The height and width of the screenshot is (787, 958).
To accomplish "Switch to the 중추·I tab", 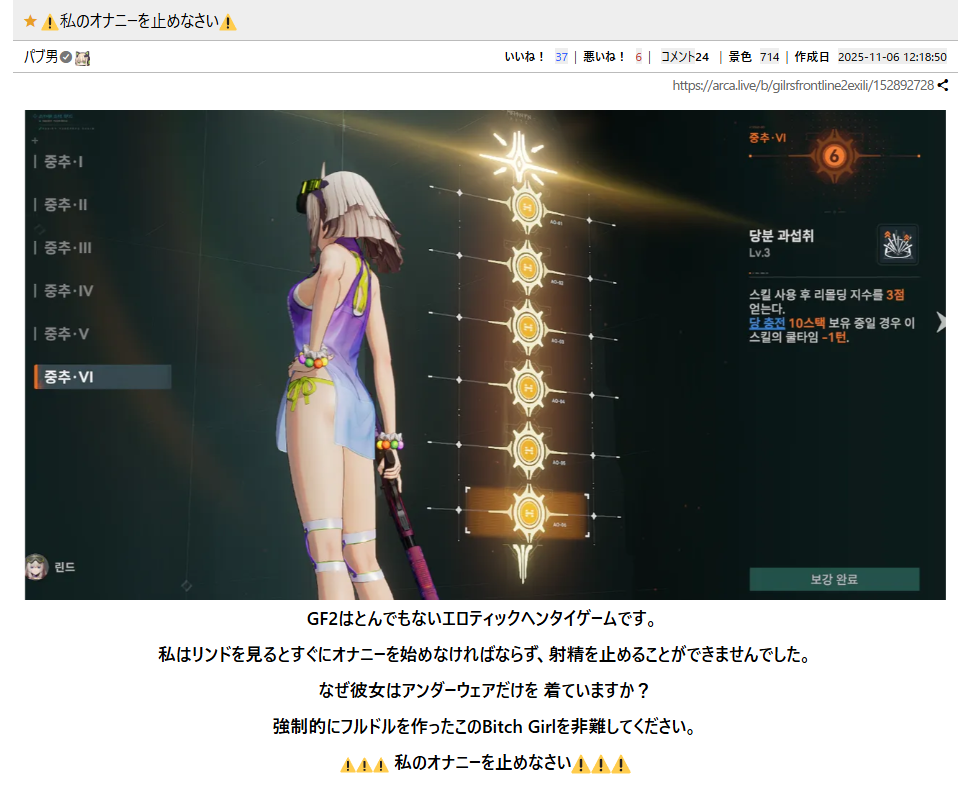I will coord(63,162).
